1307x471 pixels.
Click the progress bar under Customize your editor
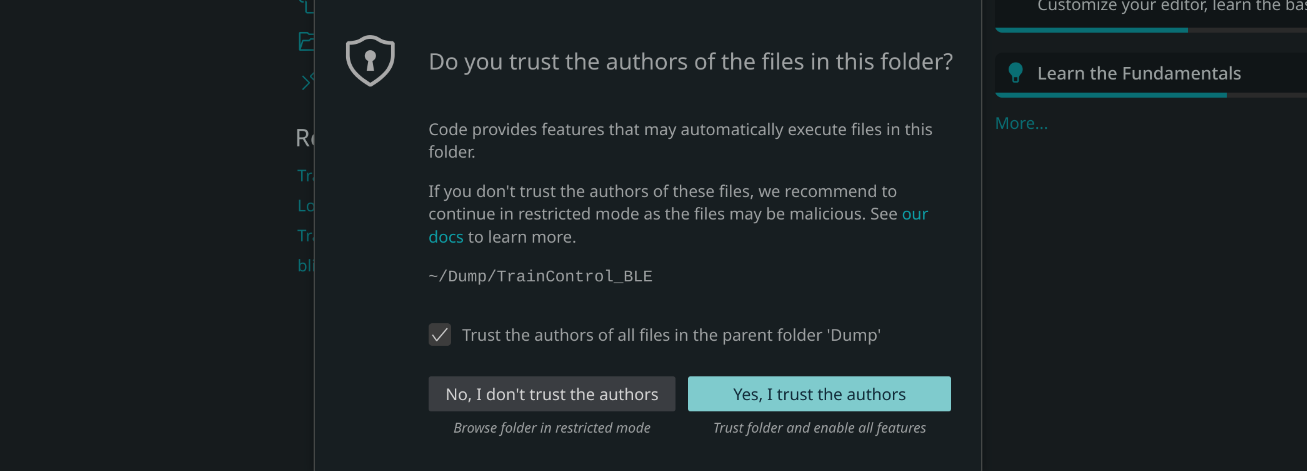1151,30
